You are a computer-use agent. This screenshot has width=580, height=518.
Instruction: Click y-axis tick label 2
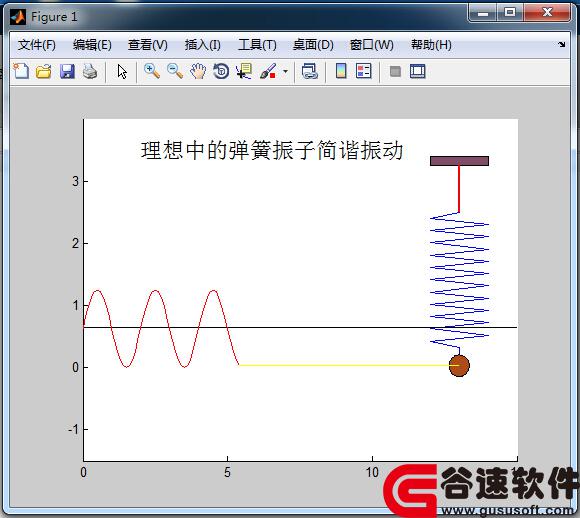(x=75, y=243)
